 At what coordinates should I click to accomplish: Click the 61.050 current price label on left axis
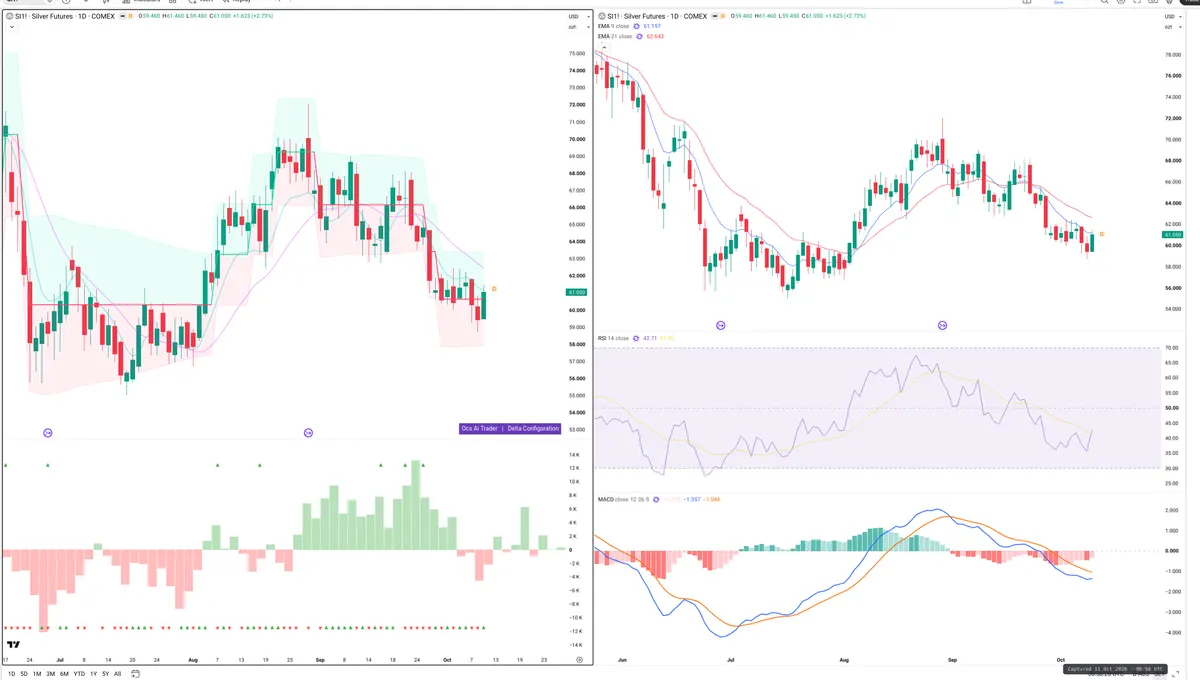click(x=577, y=292)
